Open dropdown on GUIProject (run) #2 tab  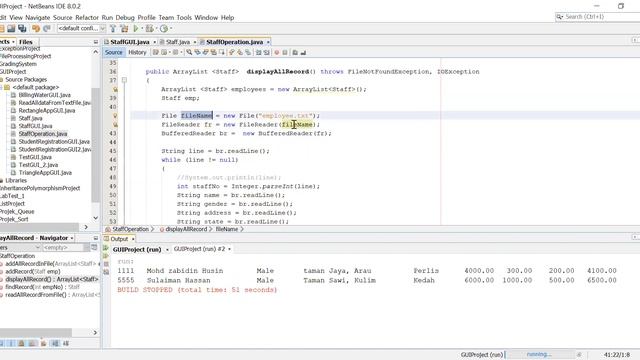coord(229,249)
